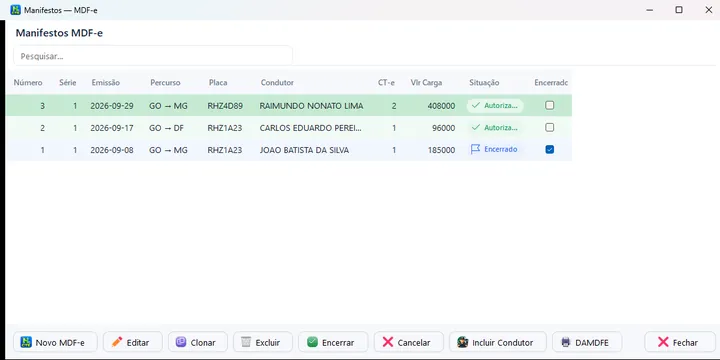Sort by the Encerrado column header

[551, 83]
